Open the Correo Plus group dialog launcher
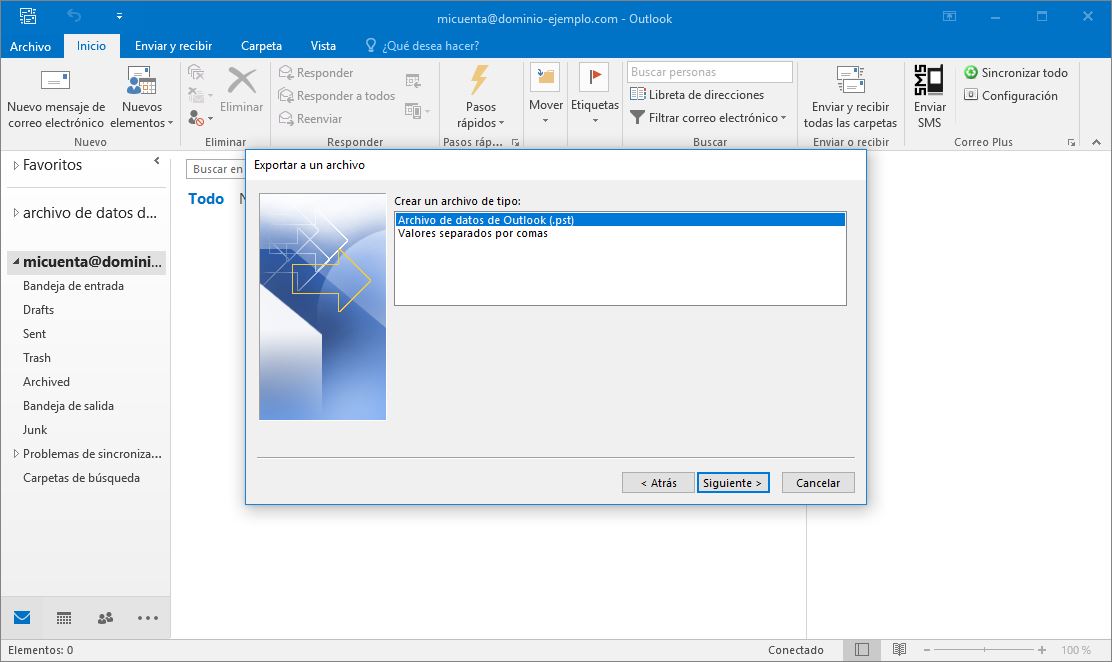The width and height of the screenshot is (1112, 662). tap(1072, 143)
